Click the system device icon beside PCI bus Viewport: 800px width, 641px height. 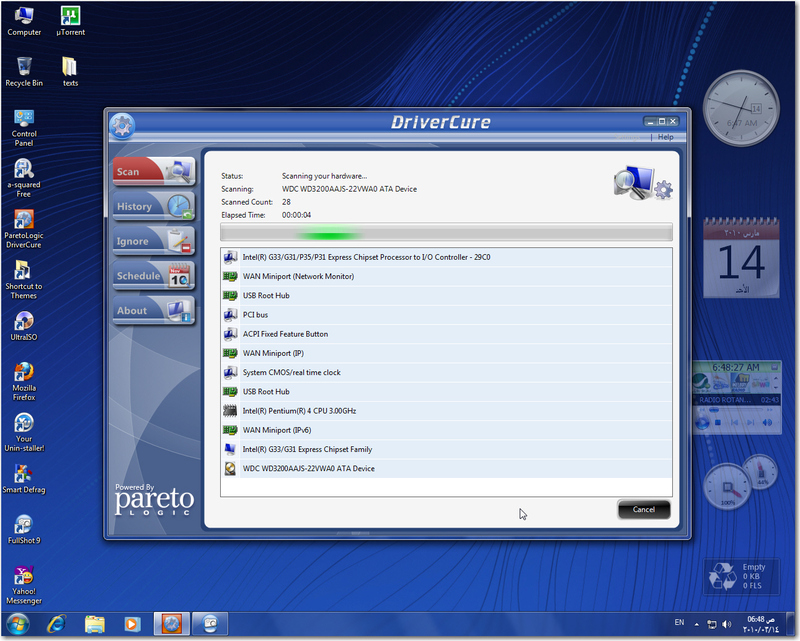point(230,315)
